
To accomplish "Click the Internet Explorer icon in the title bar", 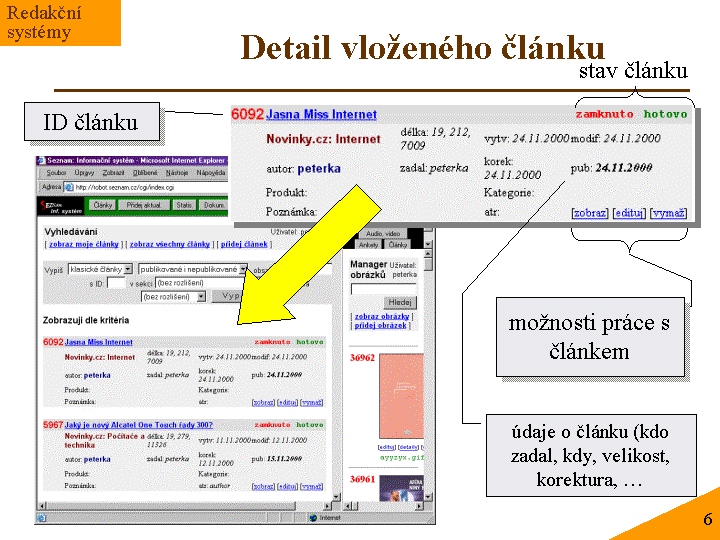I will click(x=41, y=161).
